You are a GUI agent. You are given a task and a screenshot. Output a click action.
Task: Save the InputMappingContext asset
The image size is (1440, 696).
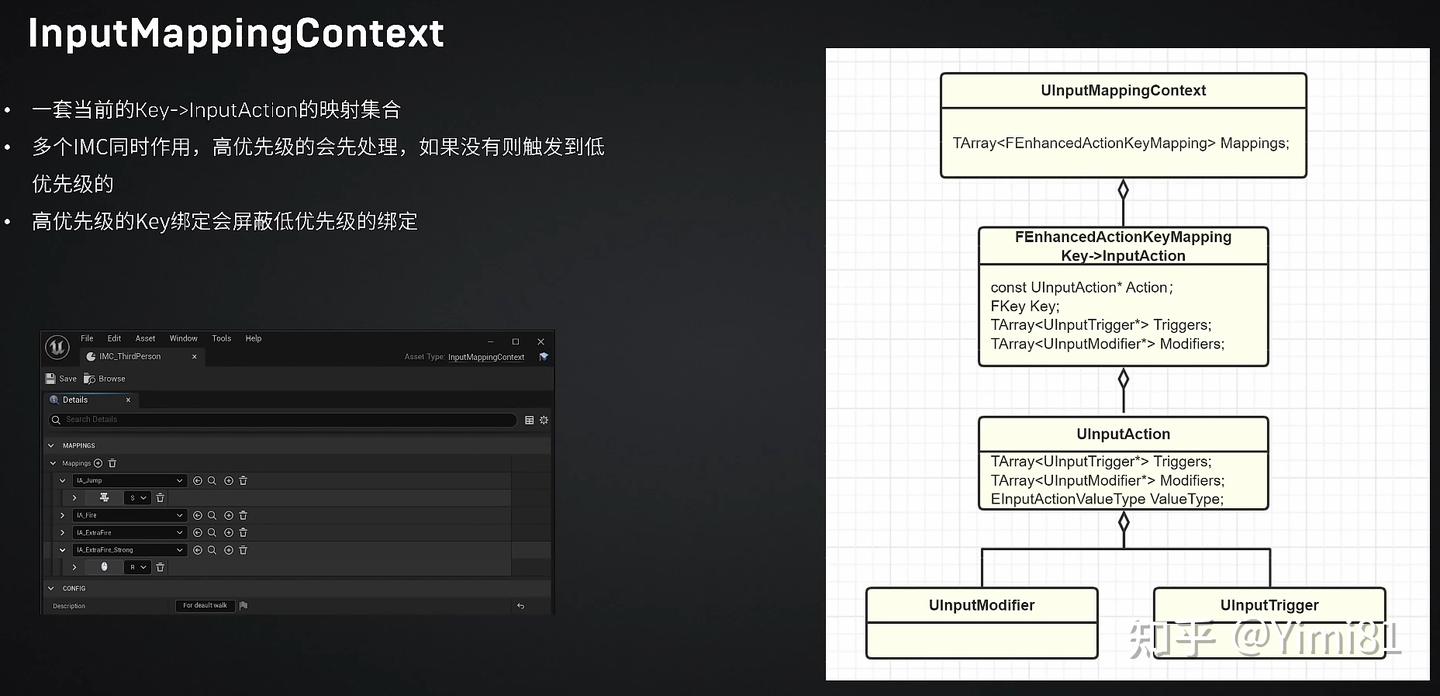click(62, 378)
